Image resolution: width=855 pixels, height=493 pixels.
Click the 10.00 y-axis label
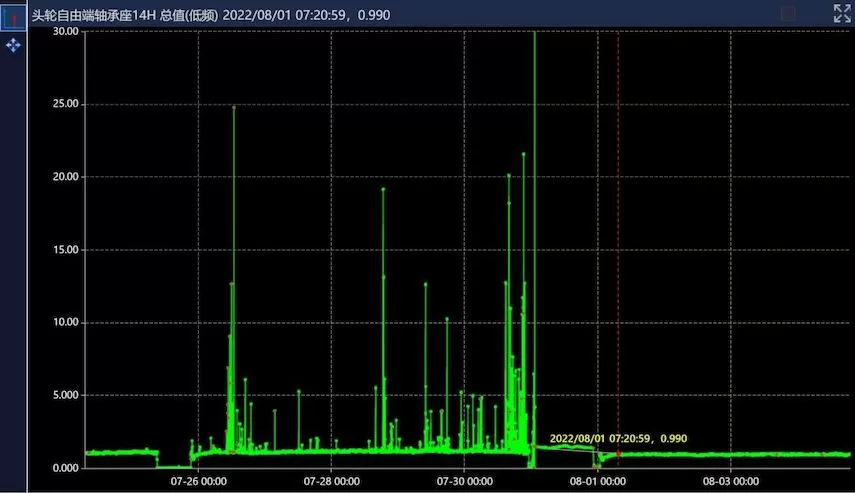click(66, 322)
